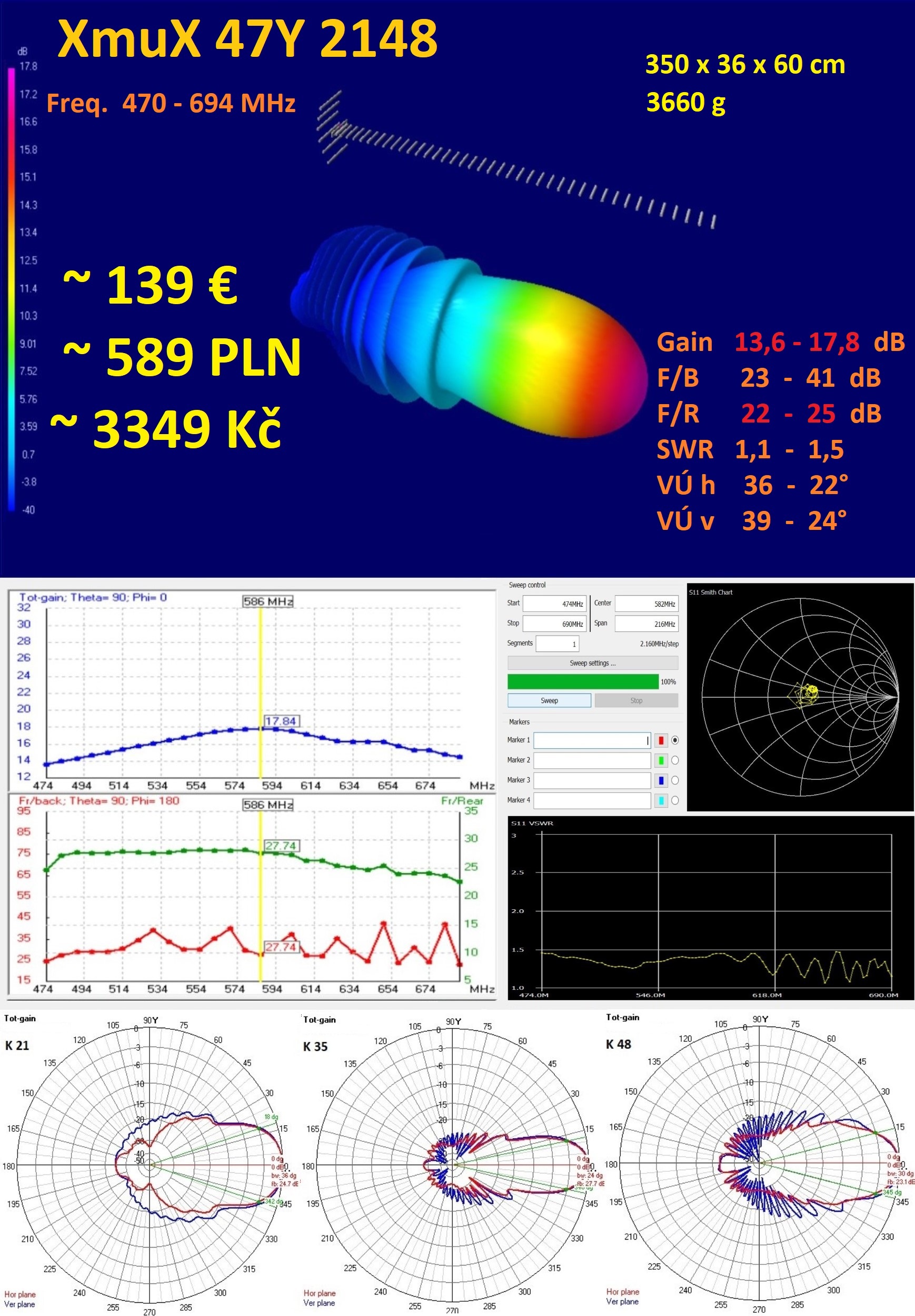Click the '~ 3349 Kč' price

click(166, 428)
